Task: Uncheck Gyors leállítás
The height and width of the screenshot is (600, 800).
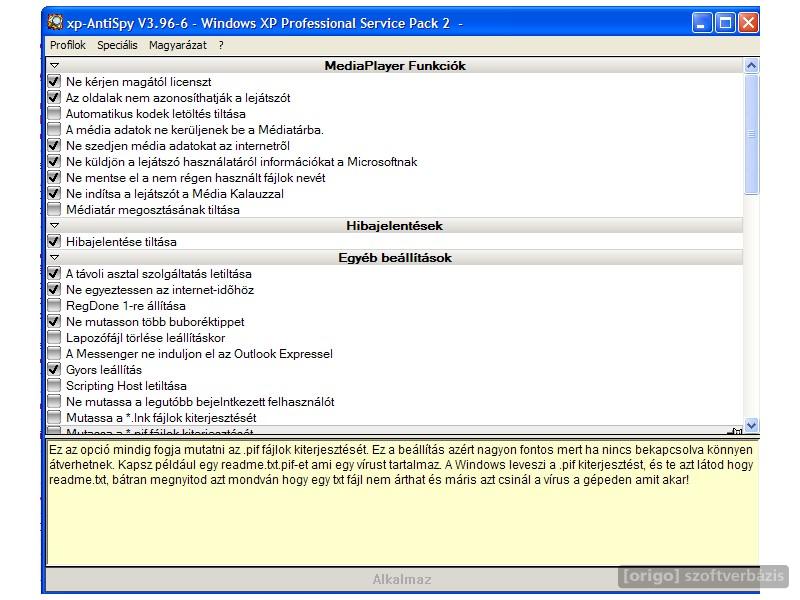Action: click(54, 369)
